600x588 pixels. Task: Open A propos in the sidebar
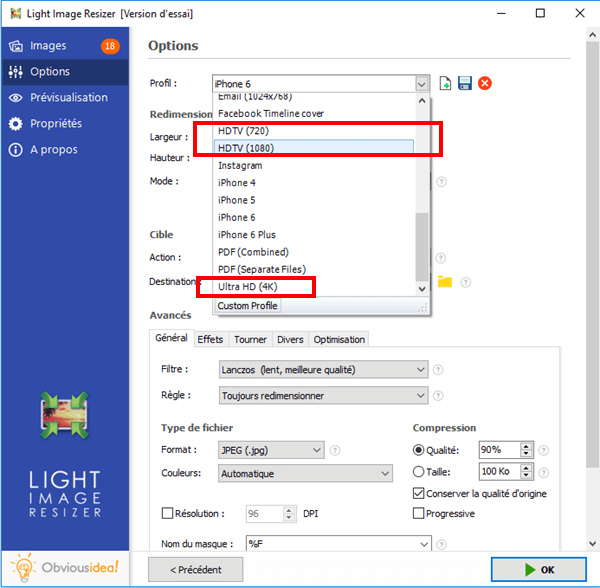click(x=65, y=150)
